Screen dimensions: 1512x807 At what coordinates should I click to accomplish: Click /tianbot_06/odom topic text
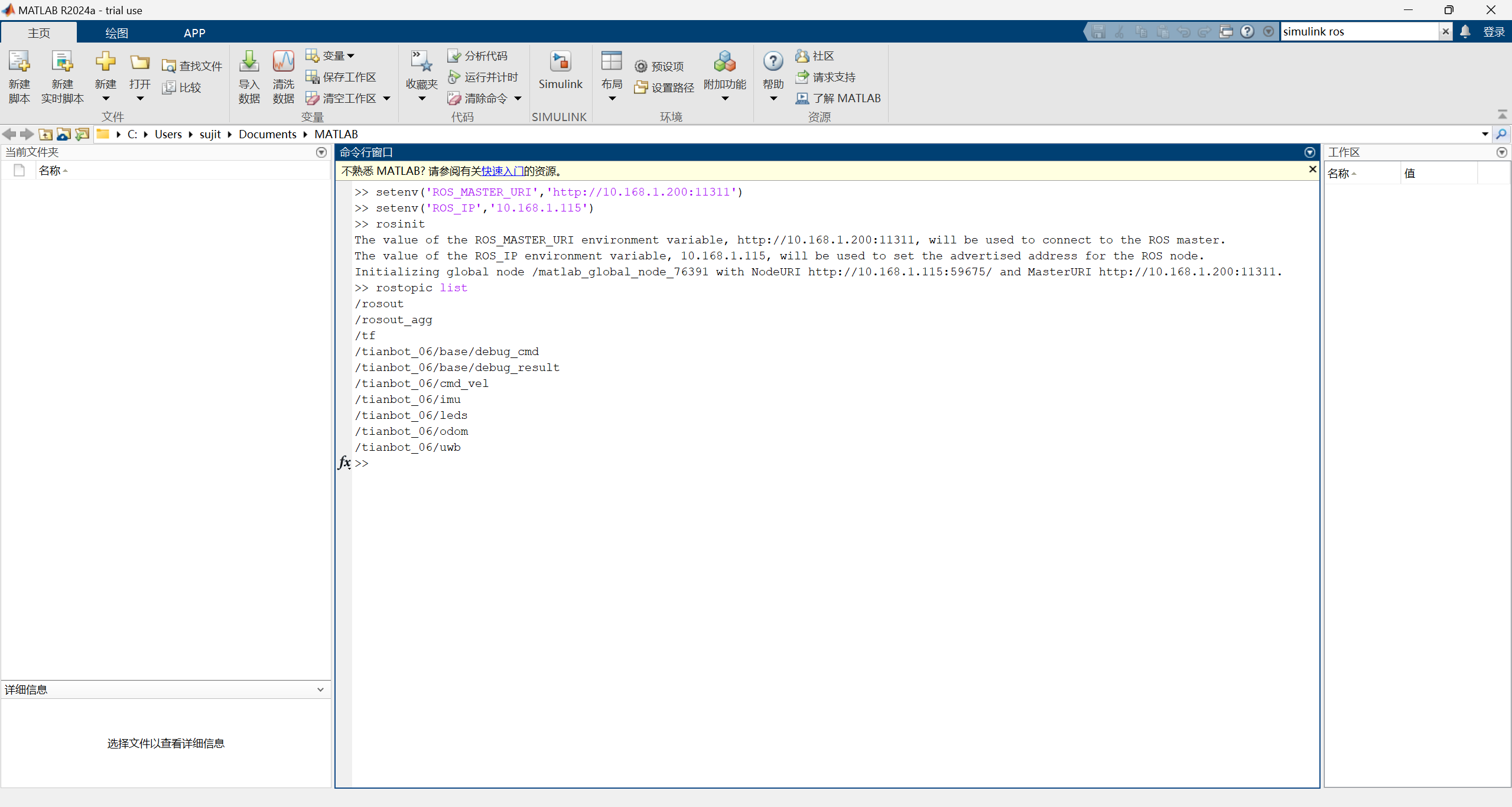[x=411, y=431]
